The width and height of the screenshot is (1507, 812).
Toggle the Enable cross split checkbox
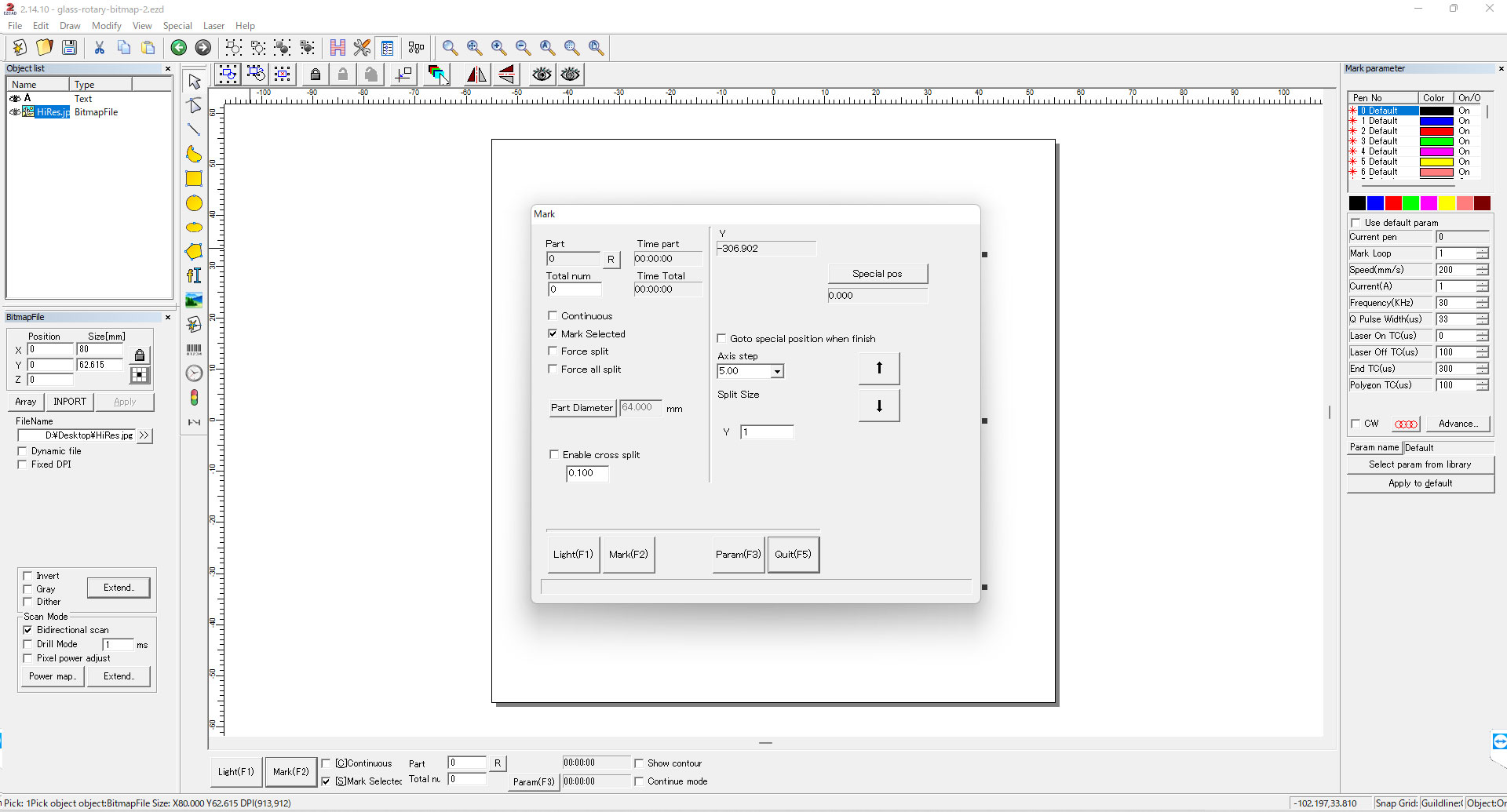click(554, 455)
